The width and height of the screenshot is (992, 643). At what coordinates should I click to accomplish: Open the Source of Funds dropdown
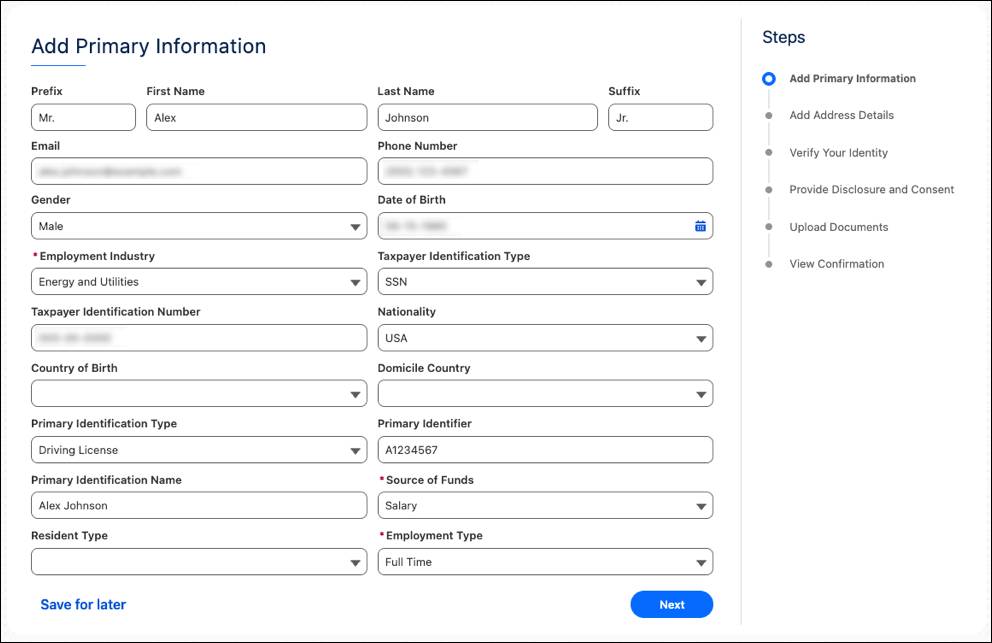700,505
